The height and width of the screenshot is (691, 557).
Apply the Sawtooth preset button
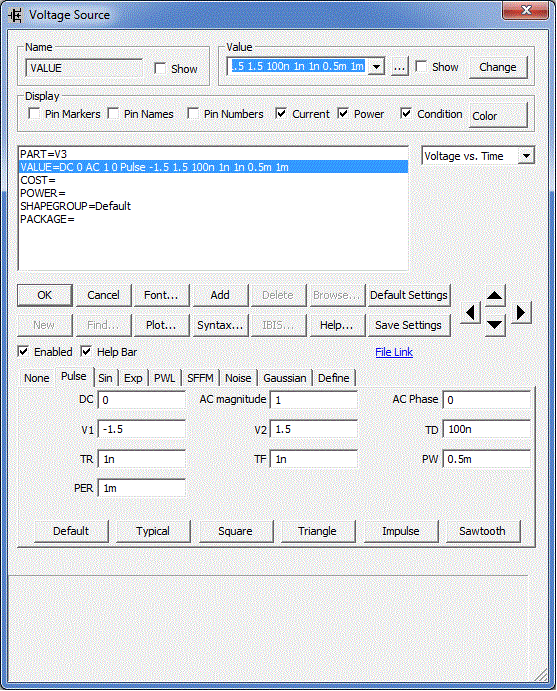(x=483, y=531)
